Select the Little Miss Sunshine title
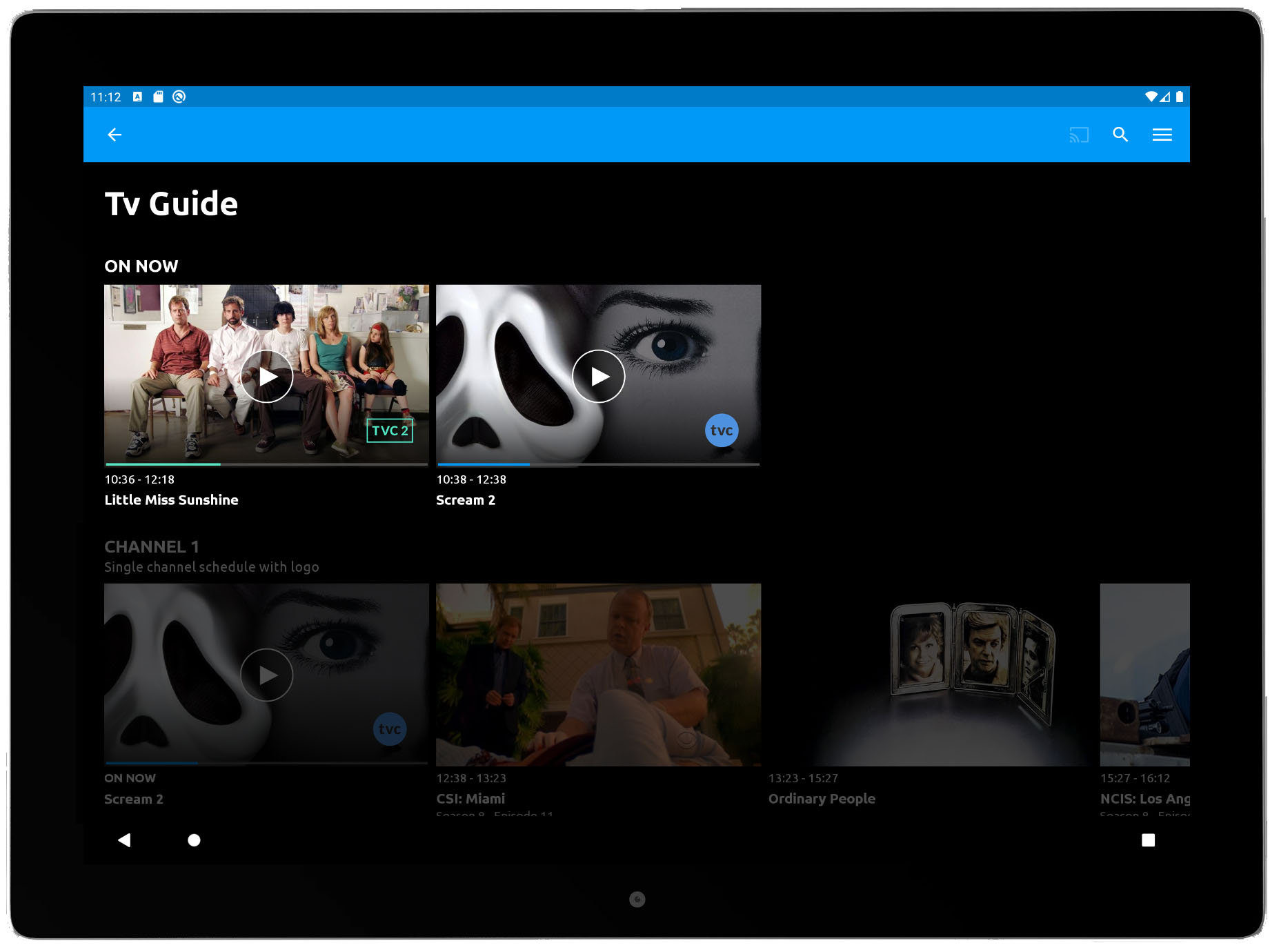1270x952 pixels. [172, 500]
